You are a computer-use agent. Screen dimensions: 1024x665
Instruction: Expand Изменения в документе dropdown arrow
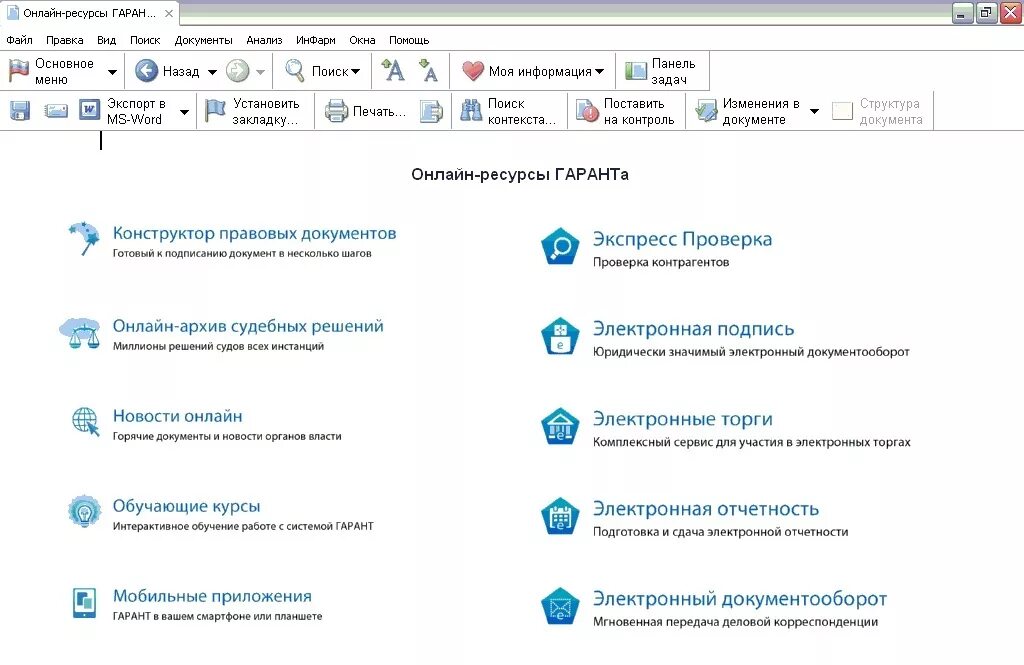(x=814, y=111)
